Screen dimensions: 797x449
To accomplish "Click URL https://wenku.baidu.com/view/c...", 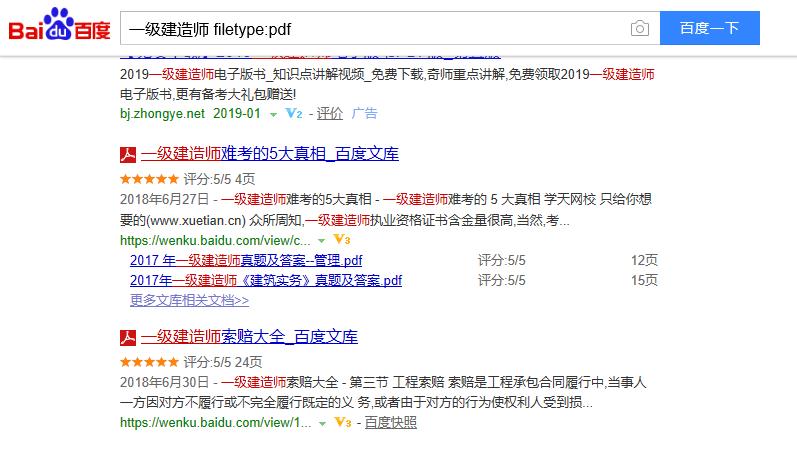I will [215, 240].
